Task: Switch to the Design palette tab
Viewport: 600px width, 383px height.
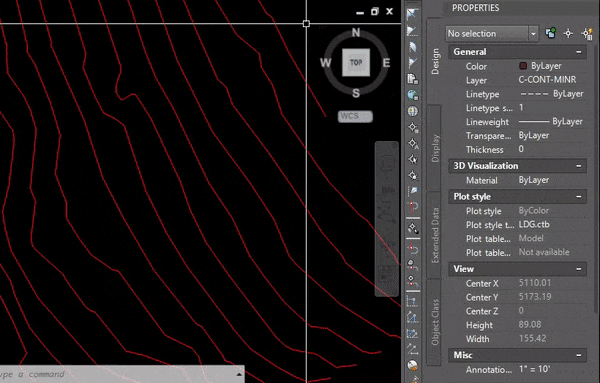Action: click(x=435, y=61)
